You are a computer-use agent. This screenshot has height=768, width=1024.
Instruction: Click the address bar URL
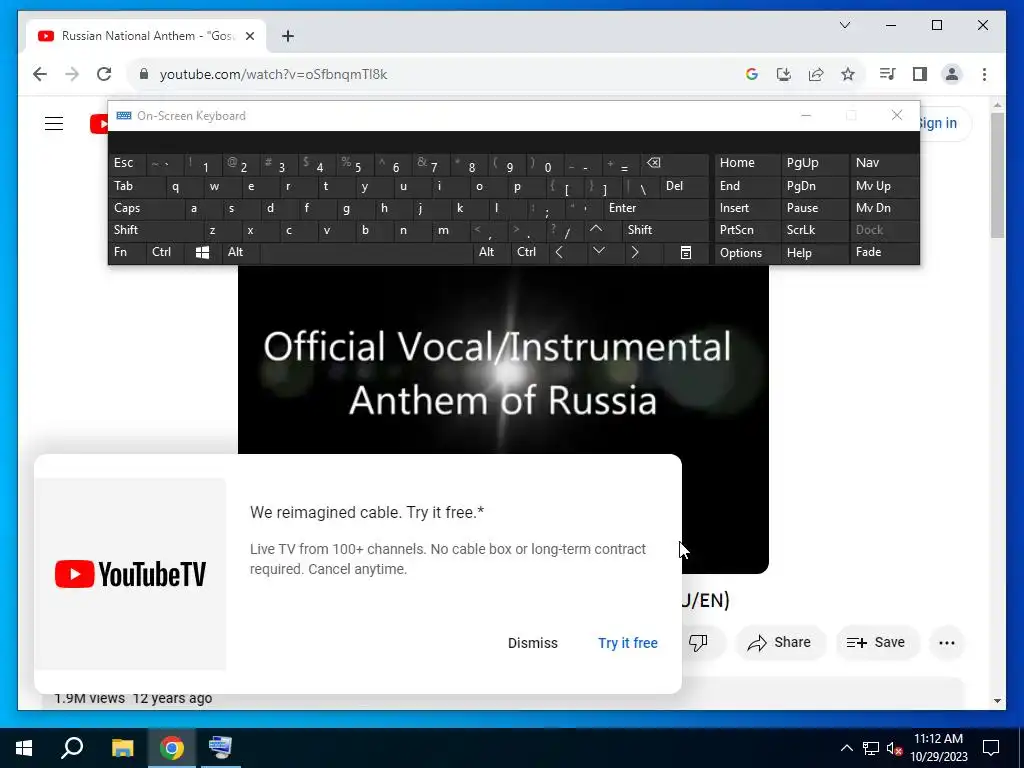273,74
